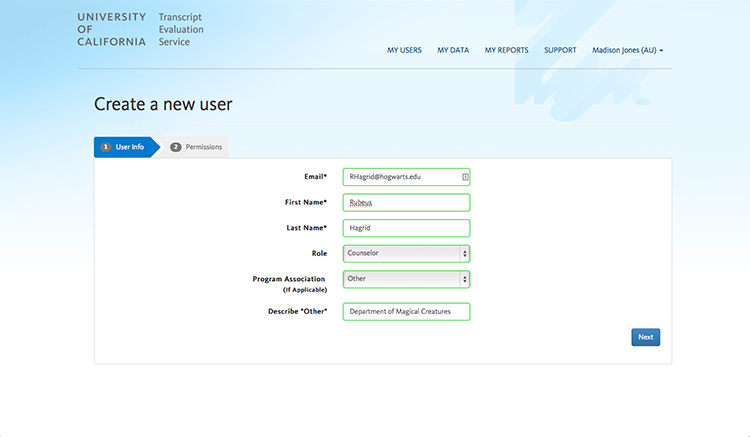Click the Describe "Other"* label

coord(298,311)
